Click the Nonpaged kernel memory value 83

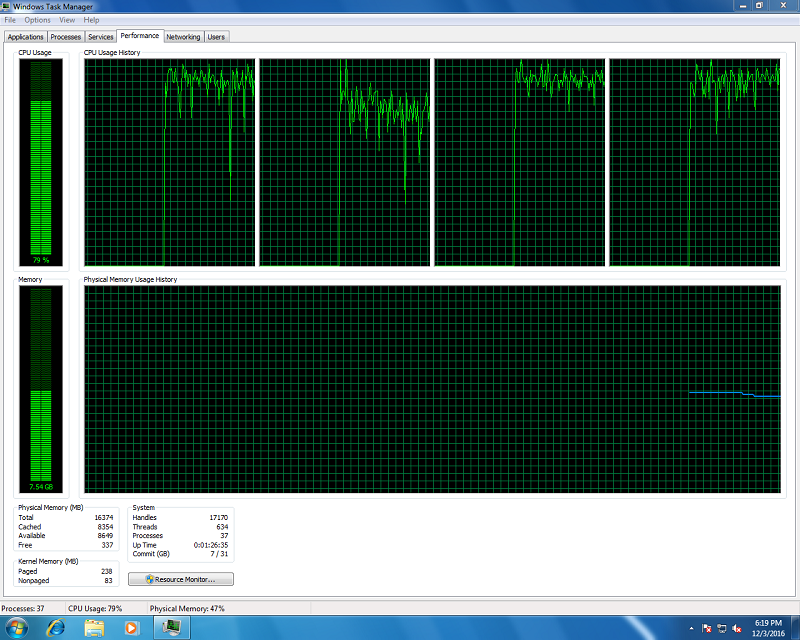[108, 581]
